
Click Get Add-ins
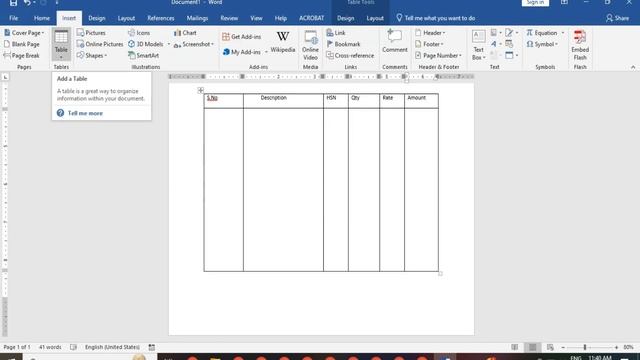click(x=242, y=37)
